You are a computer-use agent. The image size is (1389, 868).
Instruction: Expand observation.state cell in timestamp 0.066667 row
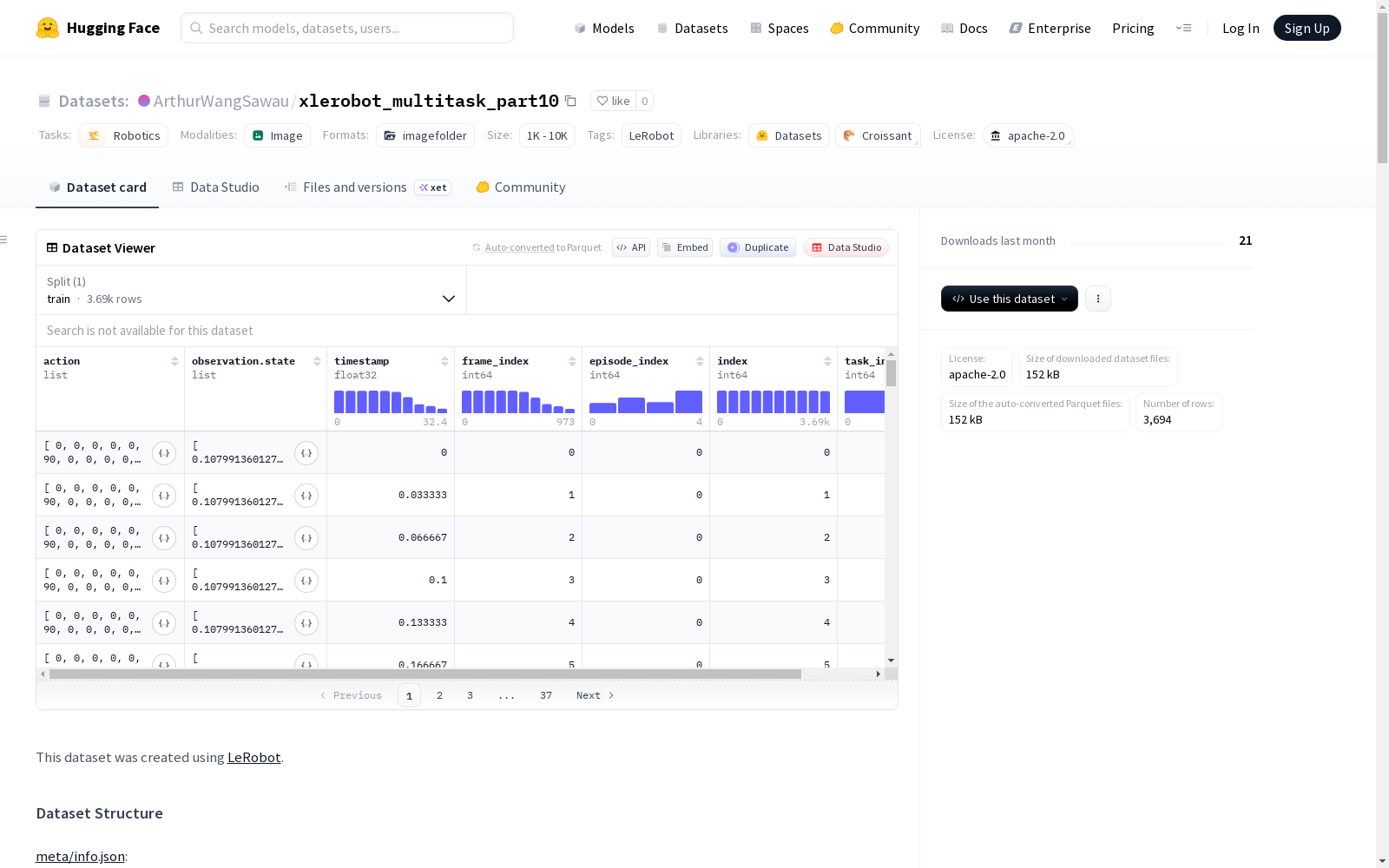point(306,538)
